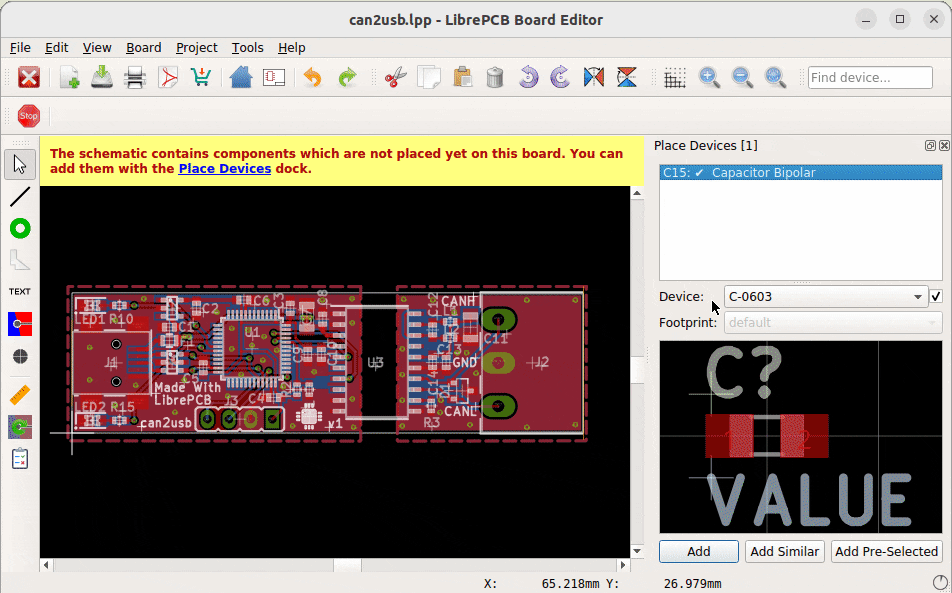Viewport: 952px width, 593px height.
Task: Rotate counterclockwise with the purple arrow icon
Action: point(528,78)
